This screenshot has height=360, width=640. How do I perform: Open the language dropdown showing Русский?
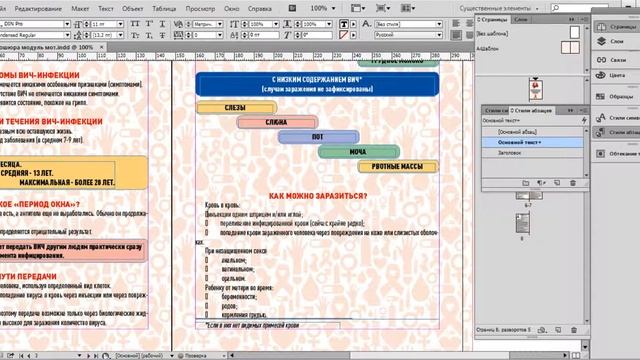(439, 35)
